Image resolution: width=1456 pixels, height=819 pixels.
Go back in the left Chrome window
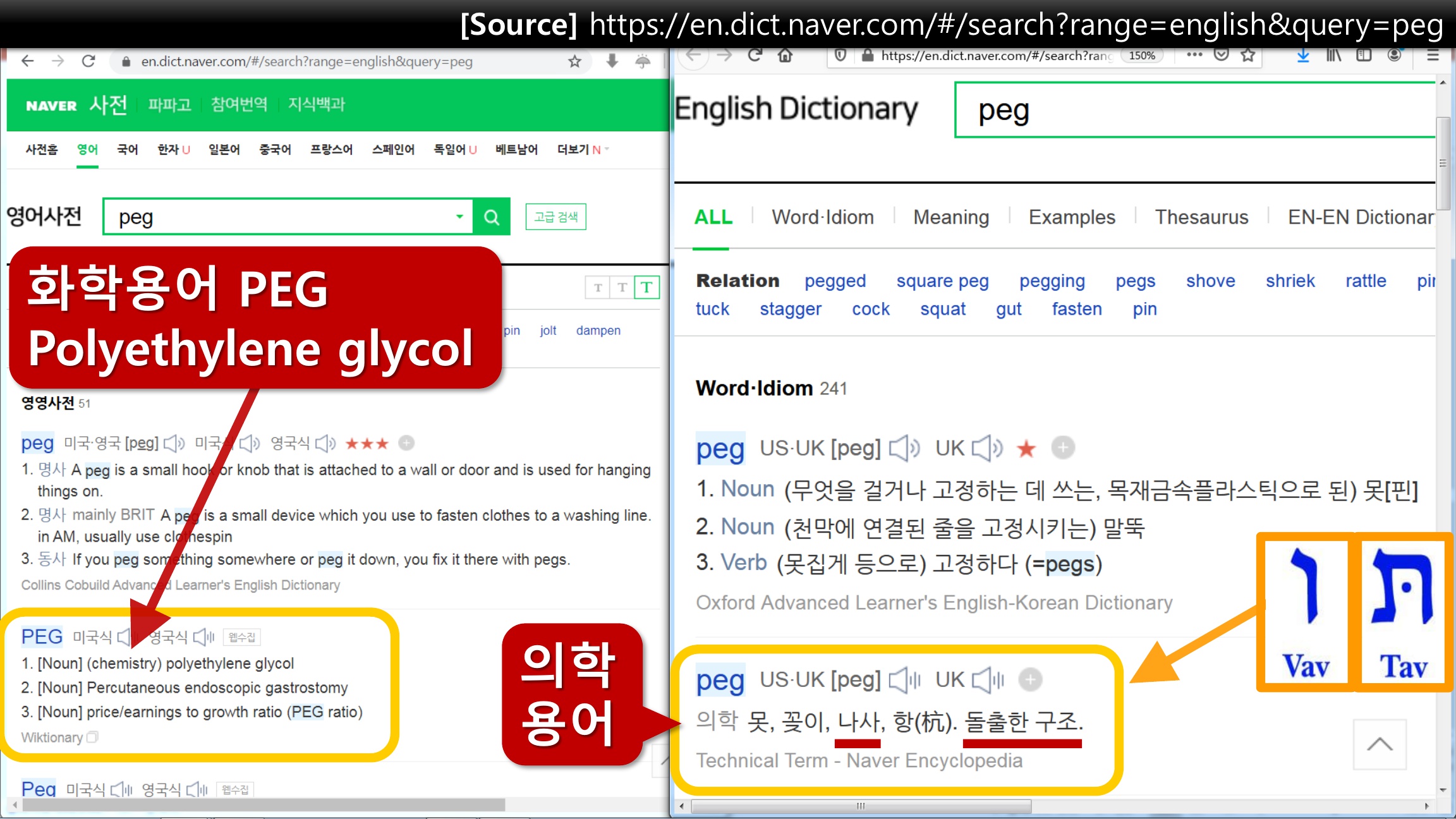click(27, 61)
